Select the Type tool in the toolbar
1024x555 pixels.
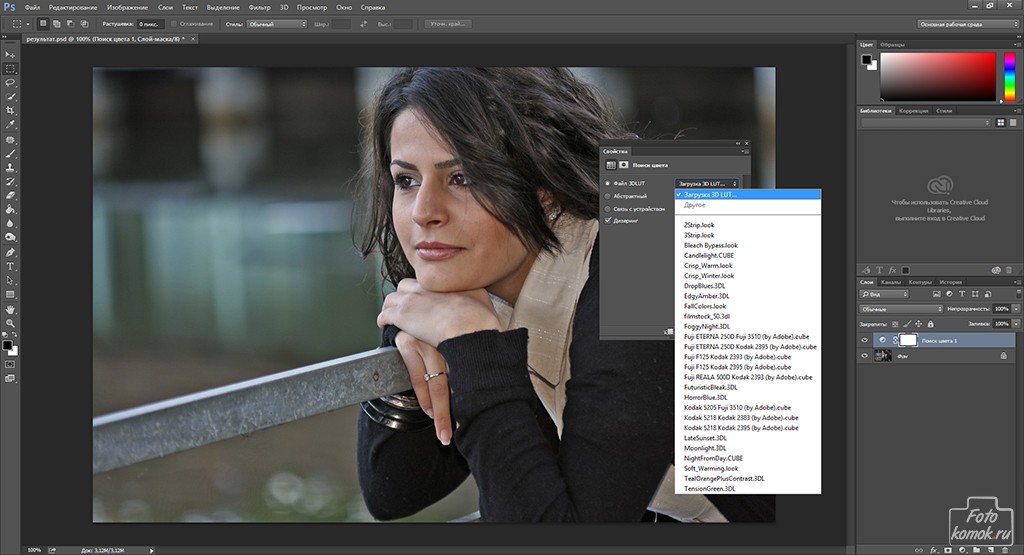(x=10, y=267)
